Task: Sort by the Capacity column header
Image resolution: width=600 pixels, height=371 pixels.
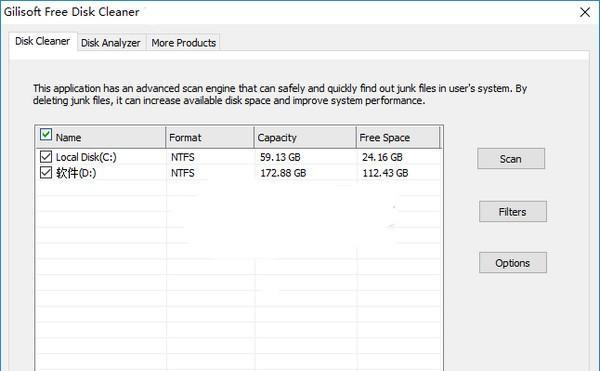Action: [x=305, y=137]
